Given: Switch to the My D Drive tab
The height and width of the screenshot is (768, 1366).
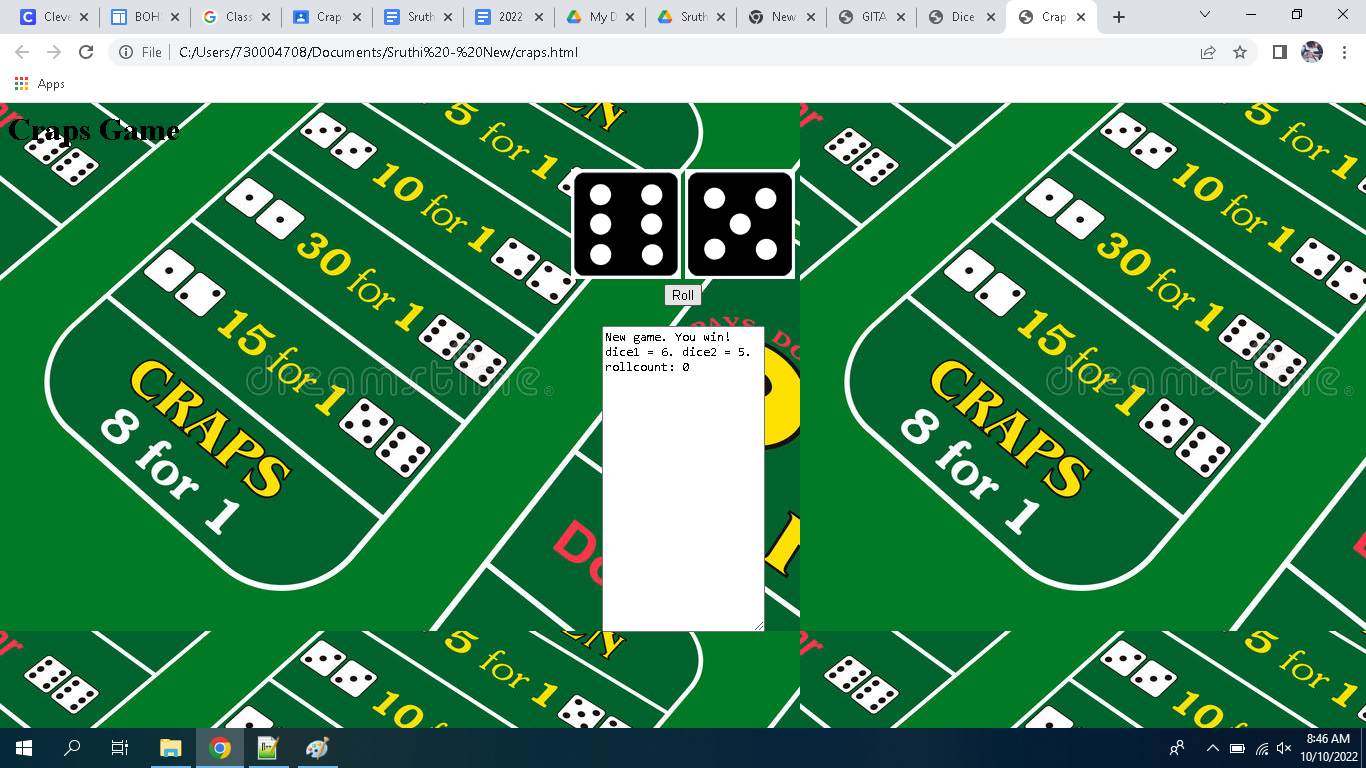Looking at the screenshot, I should (x=601, y=17).
